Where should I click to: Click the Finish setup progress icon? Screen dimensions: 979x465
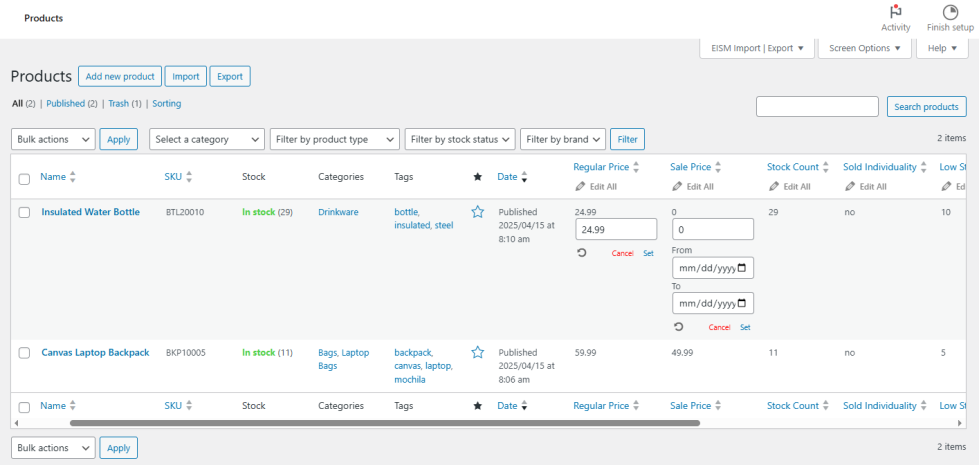click(x=949, y=13)
